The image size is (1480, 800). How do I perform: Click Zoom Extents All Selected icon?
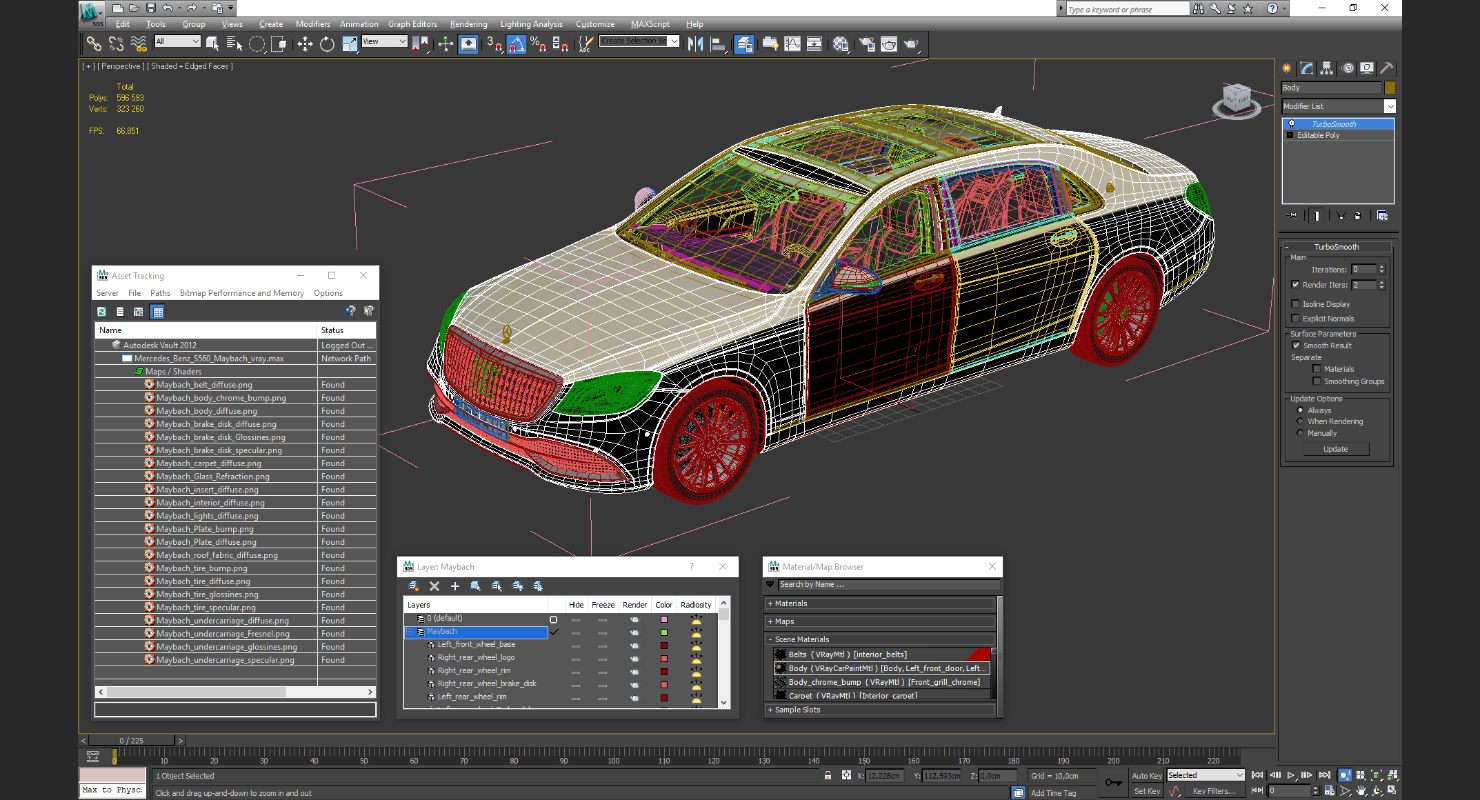coord(1394,774)
